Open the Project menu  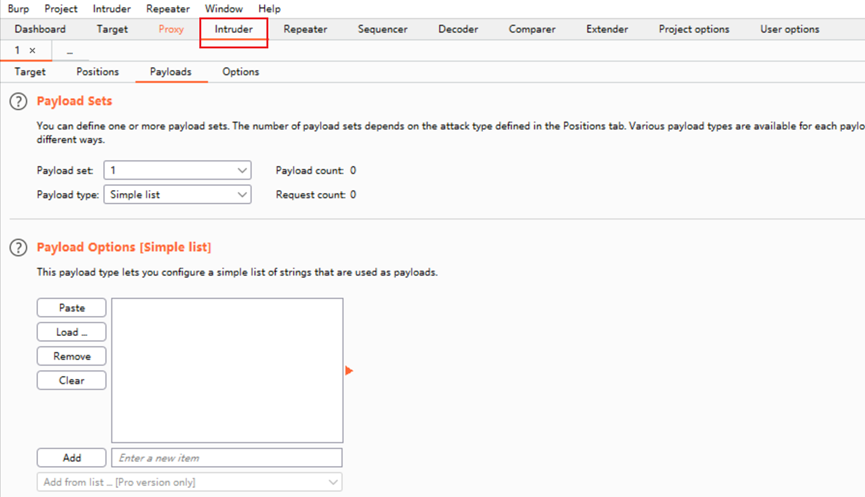pyautogui.click(x=61, y=9)
